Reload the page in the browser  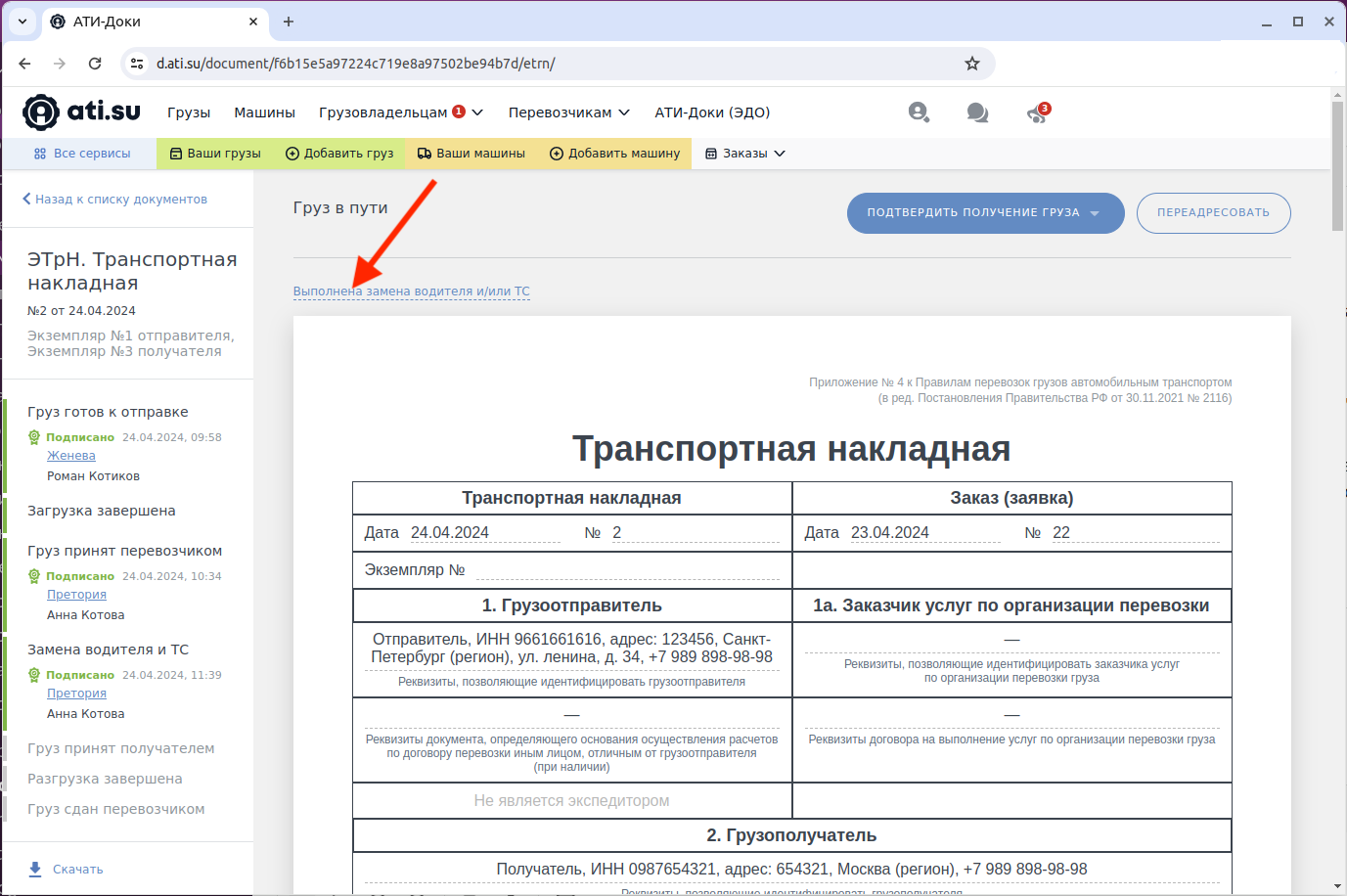tap(95, 64)
